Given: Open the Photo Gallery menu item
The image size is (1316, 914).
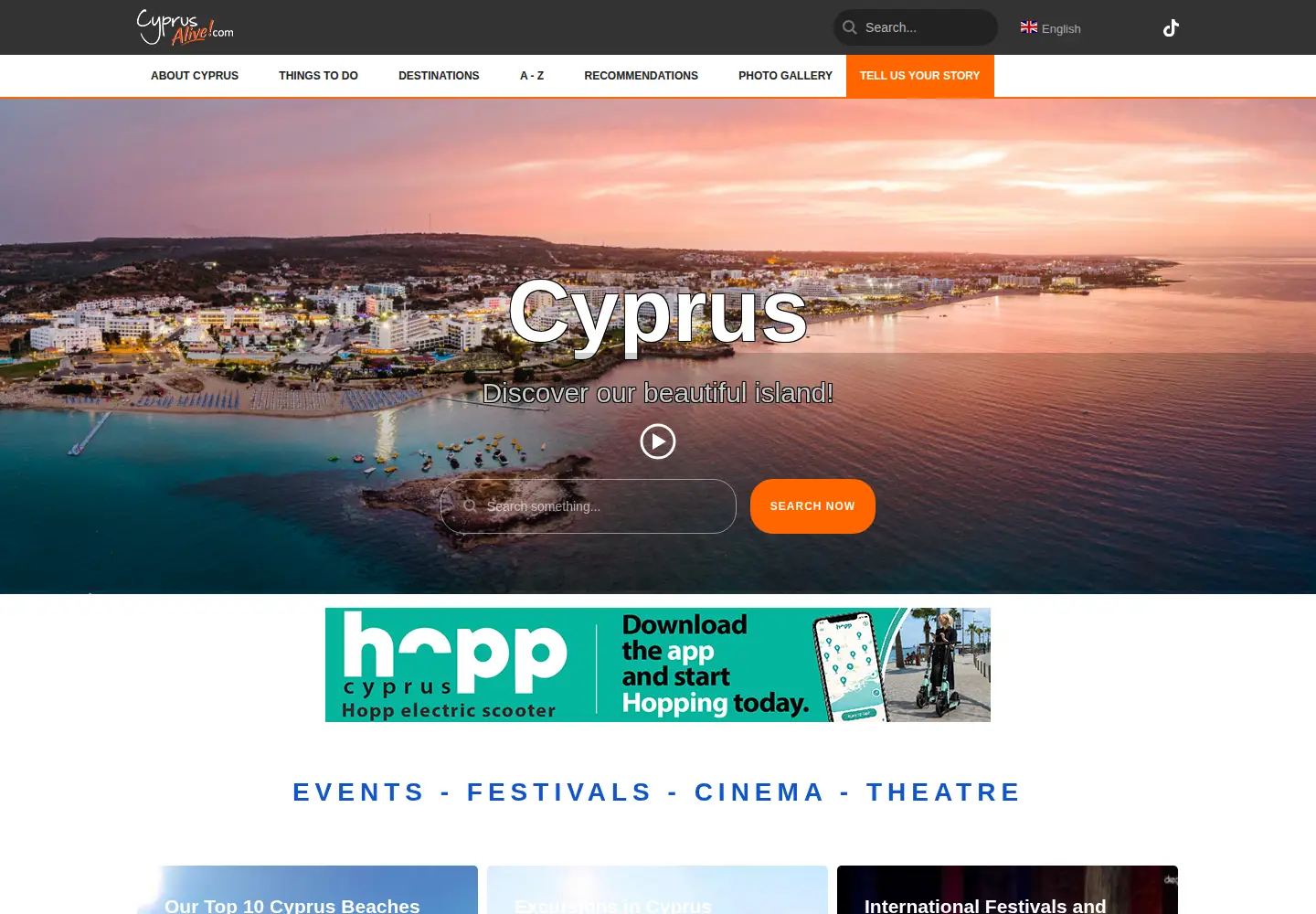Looking at the screenshot, I should pos(785,76).
